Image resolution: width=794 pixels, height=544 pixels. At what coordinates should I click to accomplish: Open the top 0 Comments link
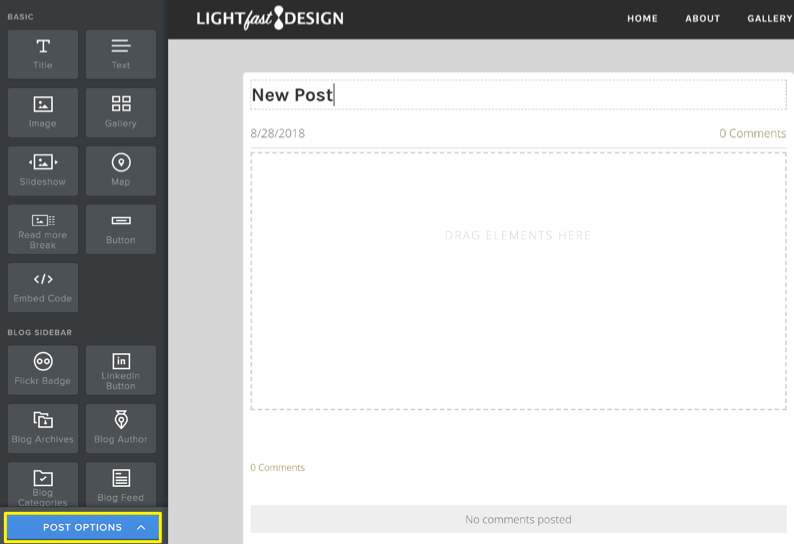[752, 133]
